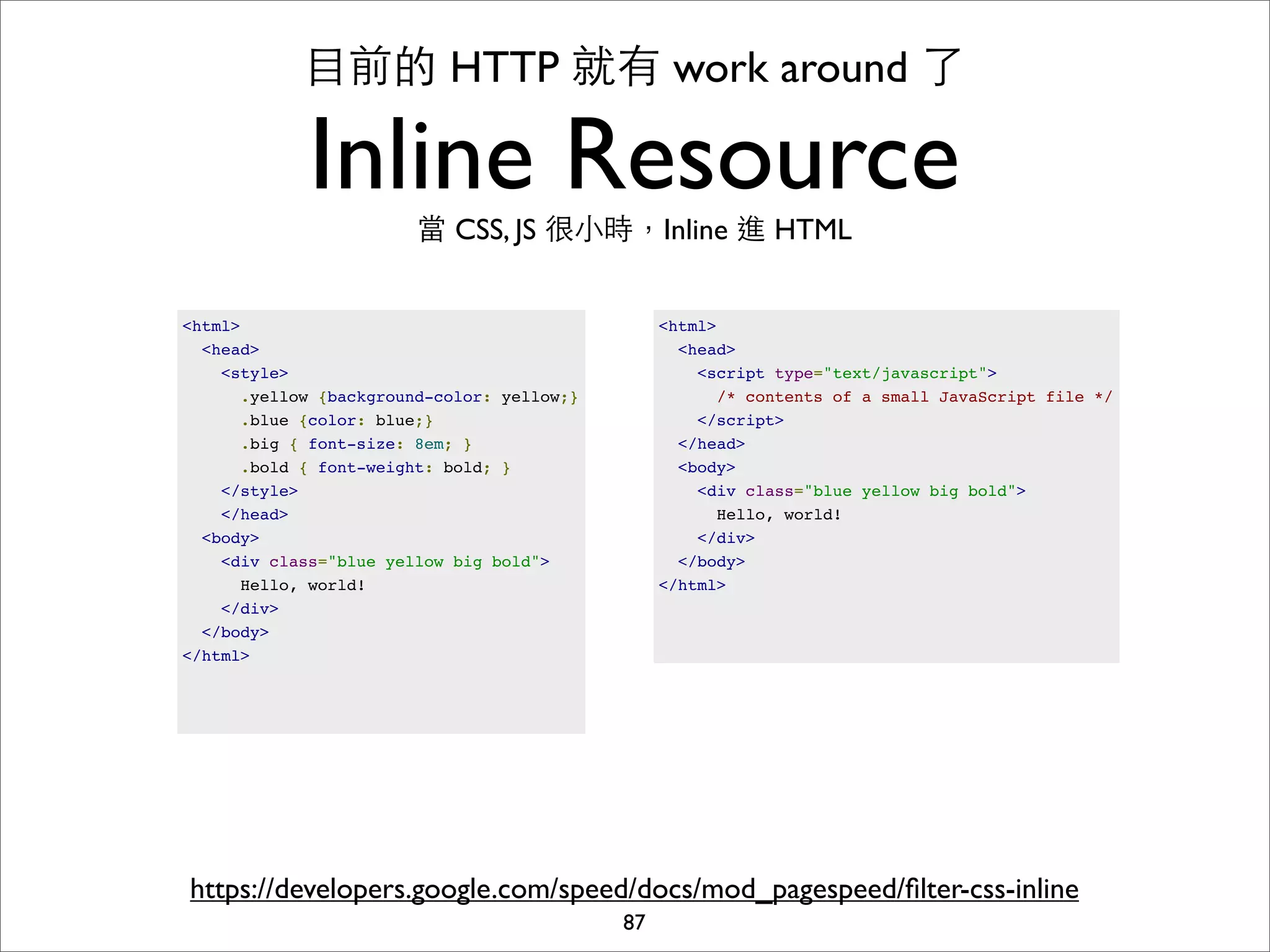The width and height of the screenshot is (1270, 952).
Task: Click the subtitle '當 CSS, JS 很小時，Inline 進 HTML'
Action: [635, 229]
